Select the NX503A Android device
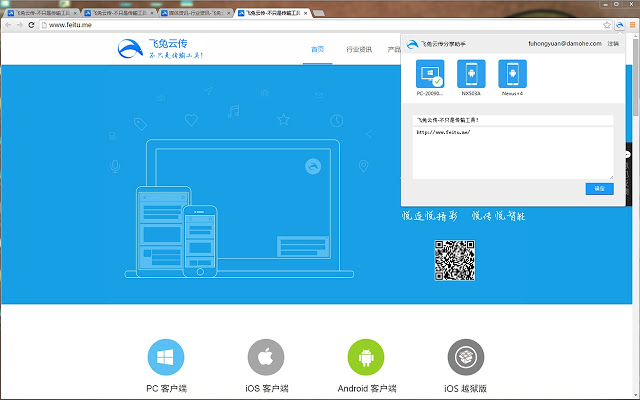The image size is (640, 400). tap(471, 74)
